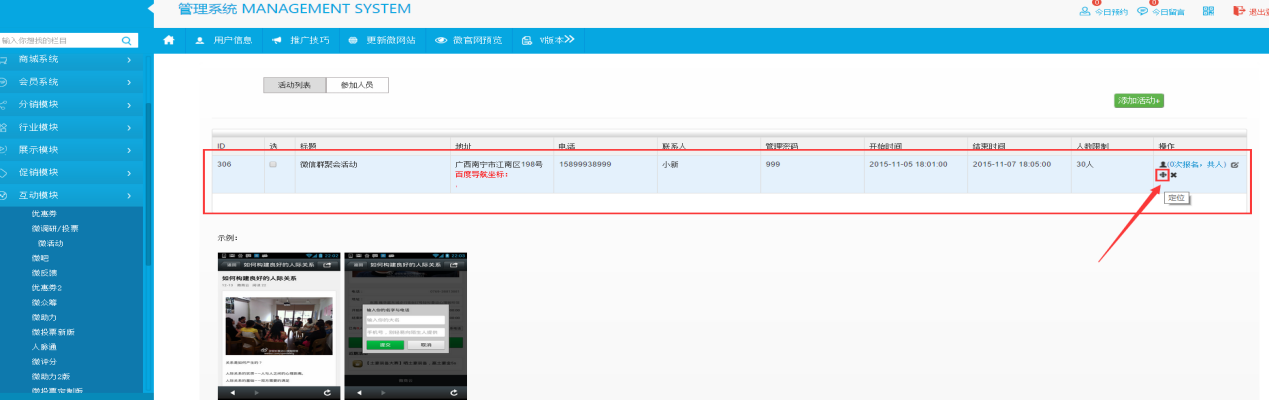Click the first example phone screenshot thumbnail
This screenshot has width=1269, height=400.
(278, 326)
